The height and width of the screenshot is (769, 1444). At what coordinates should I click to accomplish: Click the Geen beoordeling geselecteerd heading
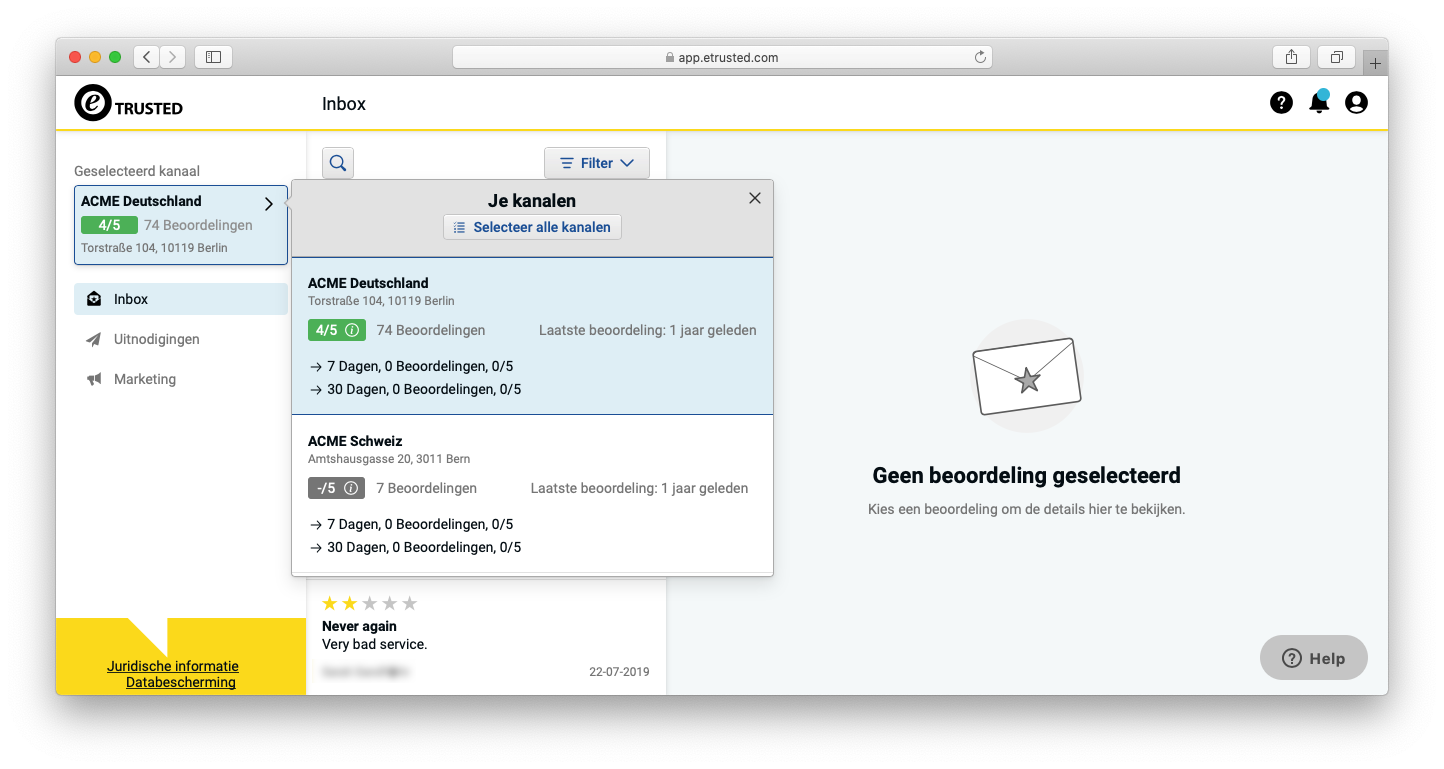pos(1026,475)
